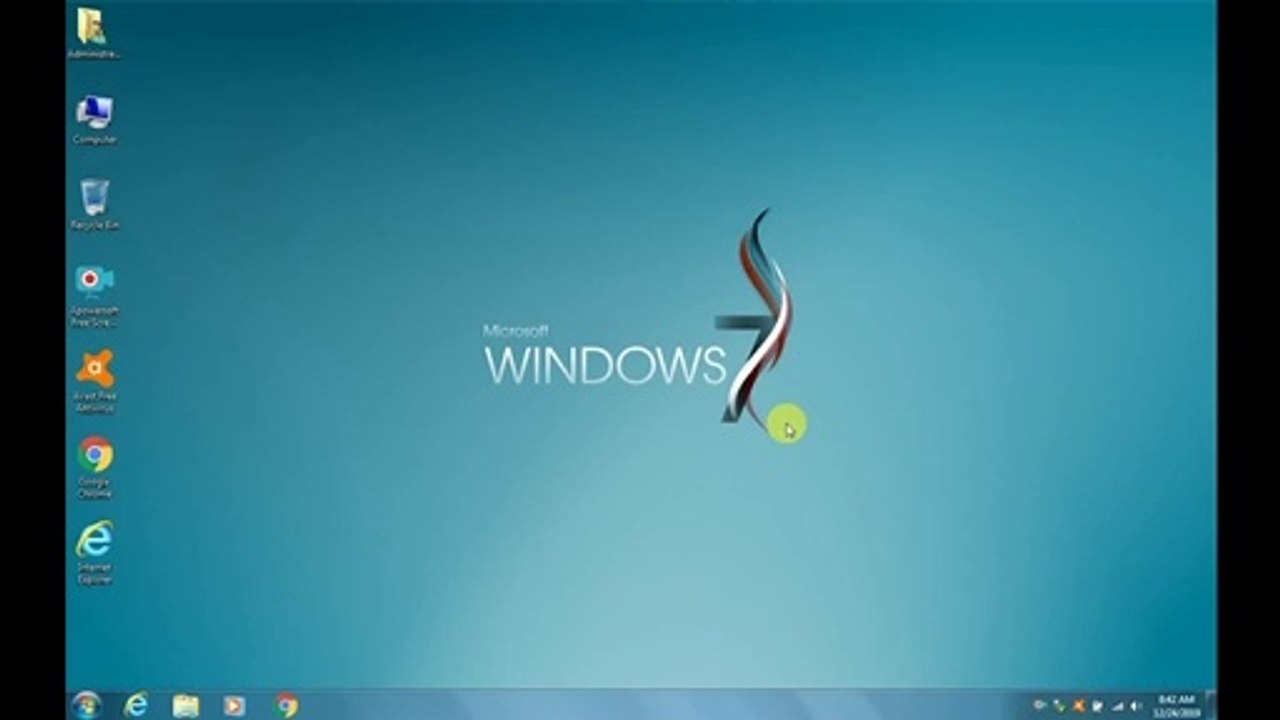Click the Show desktop button

point(1210,705)
